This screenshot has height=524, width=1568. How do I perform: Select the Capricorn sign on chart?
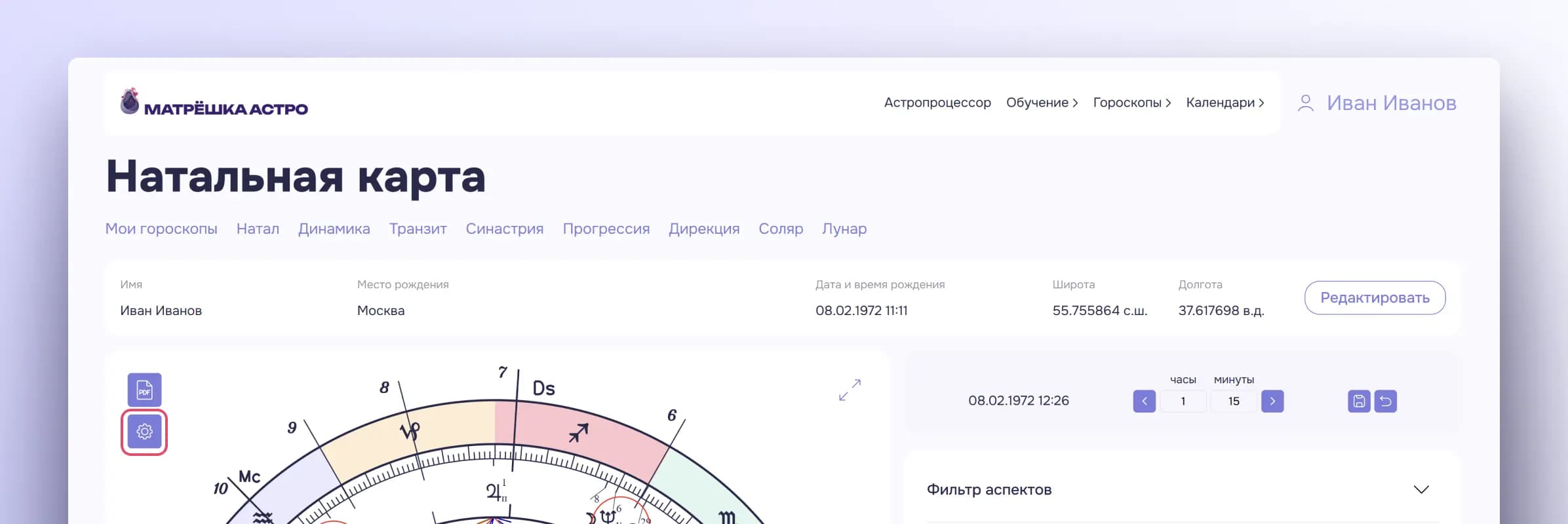tap(410, 432)
